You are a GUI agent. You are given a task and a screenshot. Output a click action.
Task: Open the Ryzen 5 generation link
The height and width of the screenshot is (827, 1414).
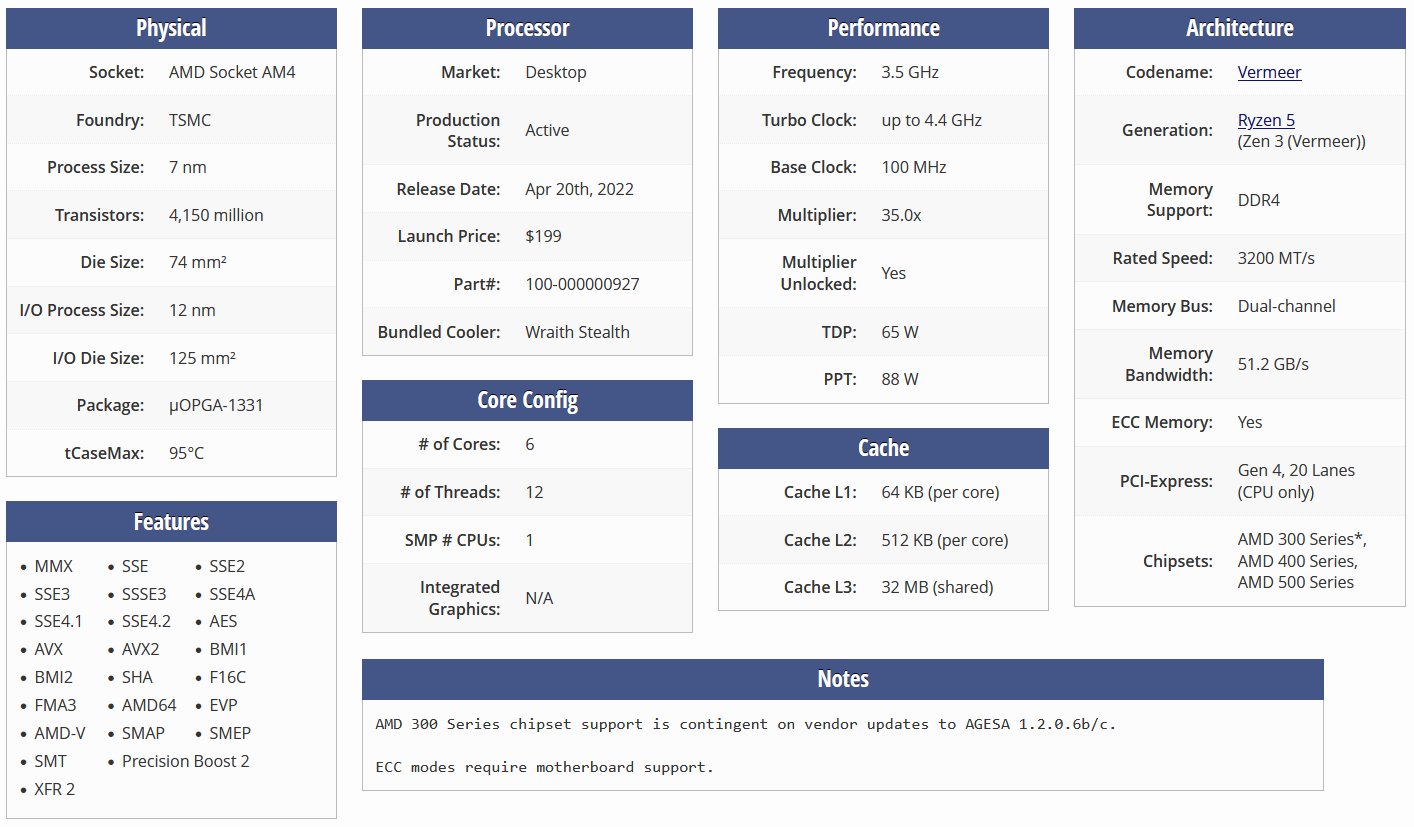1266,120
